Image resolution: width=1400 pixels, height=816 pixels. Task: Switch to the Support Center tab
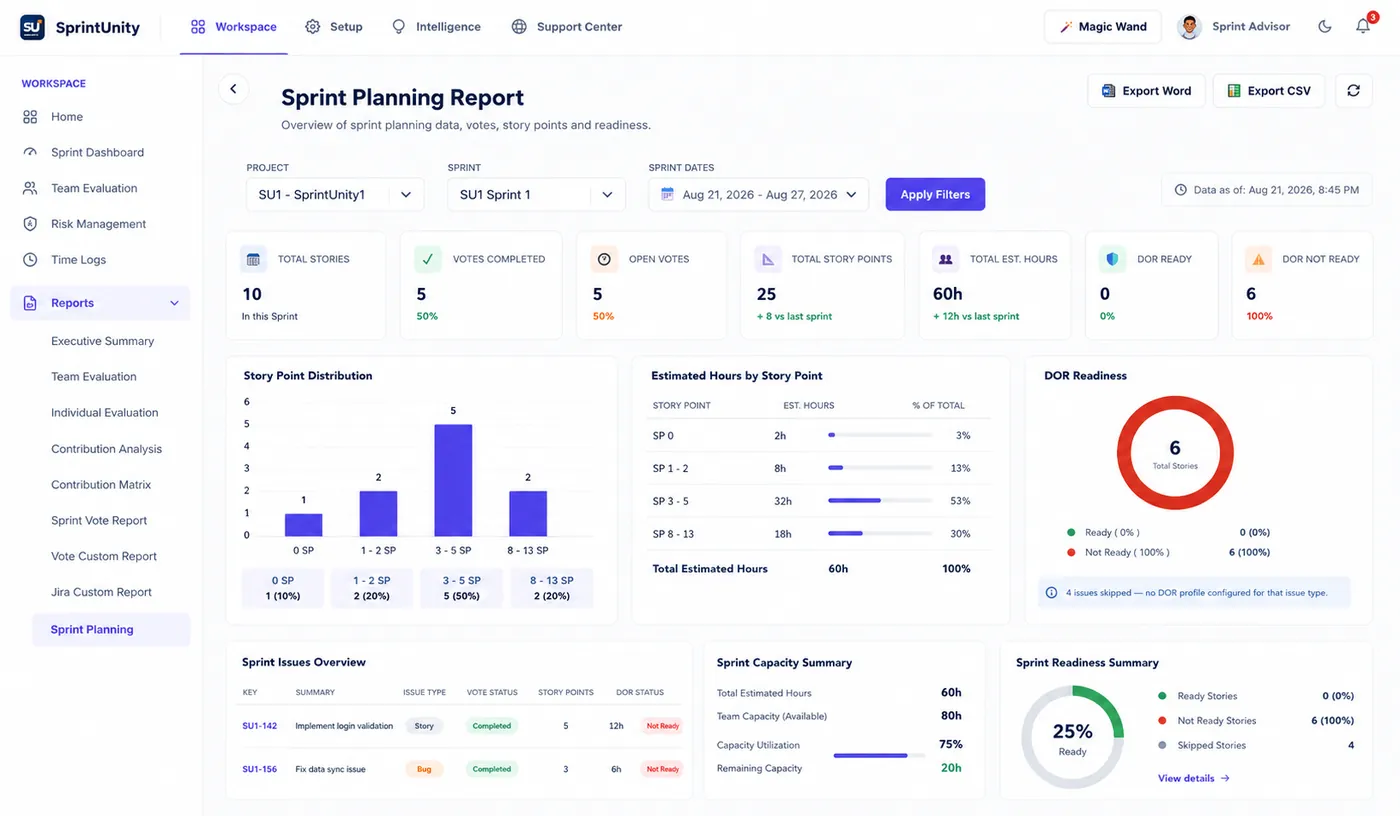pos(567,27)
